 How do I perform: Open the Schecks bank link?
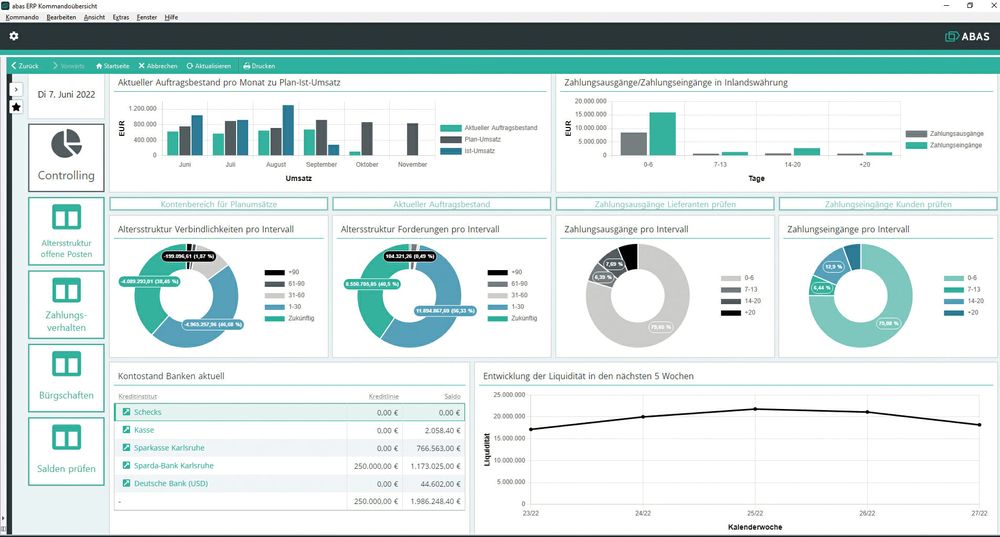click(x=147, y=412)
